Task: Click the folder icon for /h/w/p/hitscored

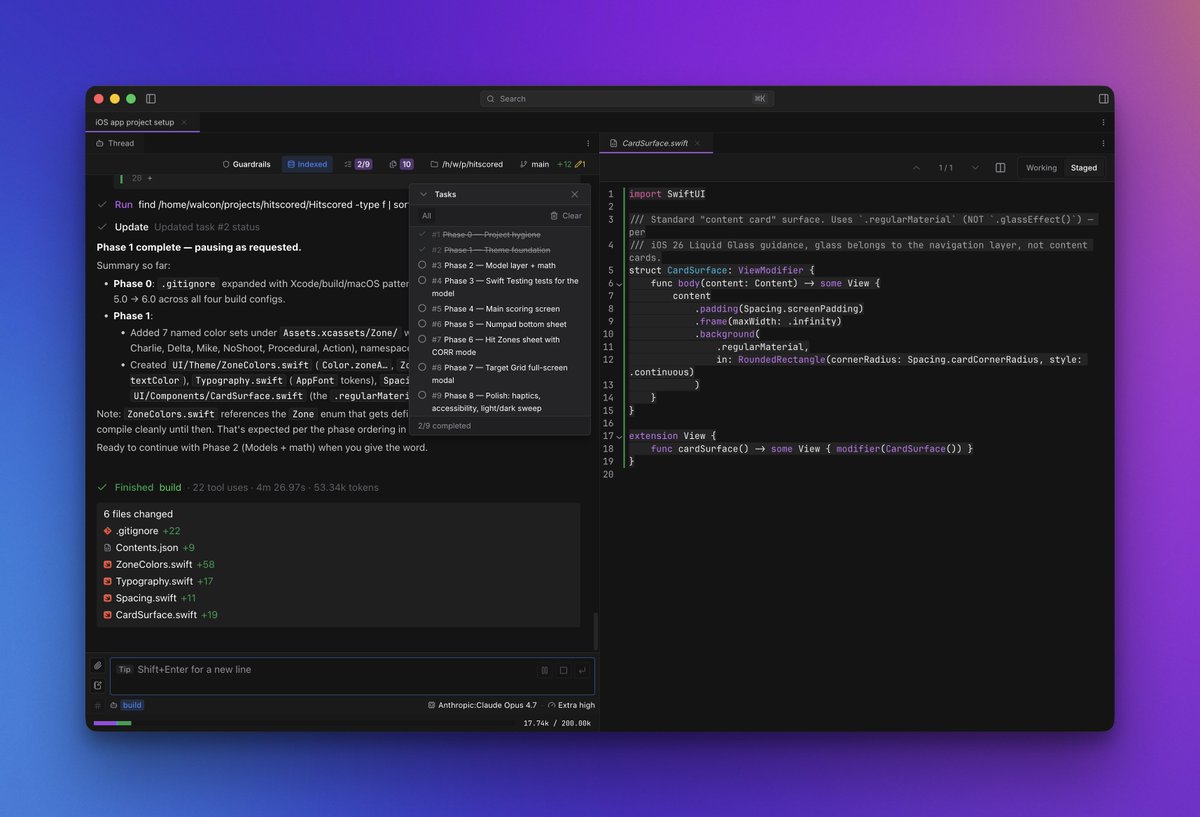Action: 434,164
